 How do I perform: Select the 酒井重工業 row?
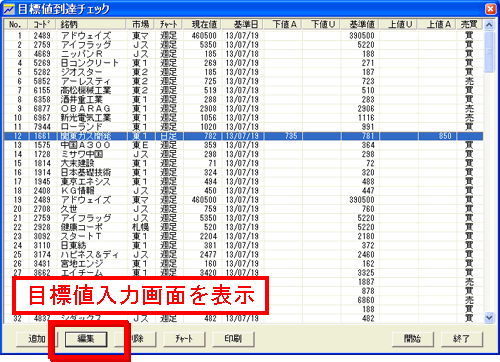[244, 99]
